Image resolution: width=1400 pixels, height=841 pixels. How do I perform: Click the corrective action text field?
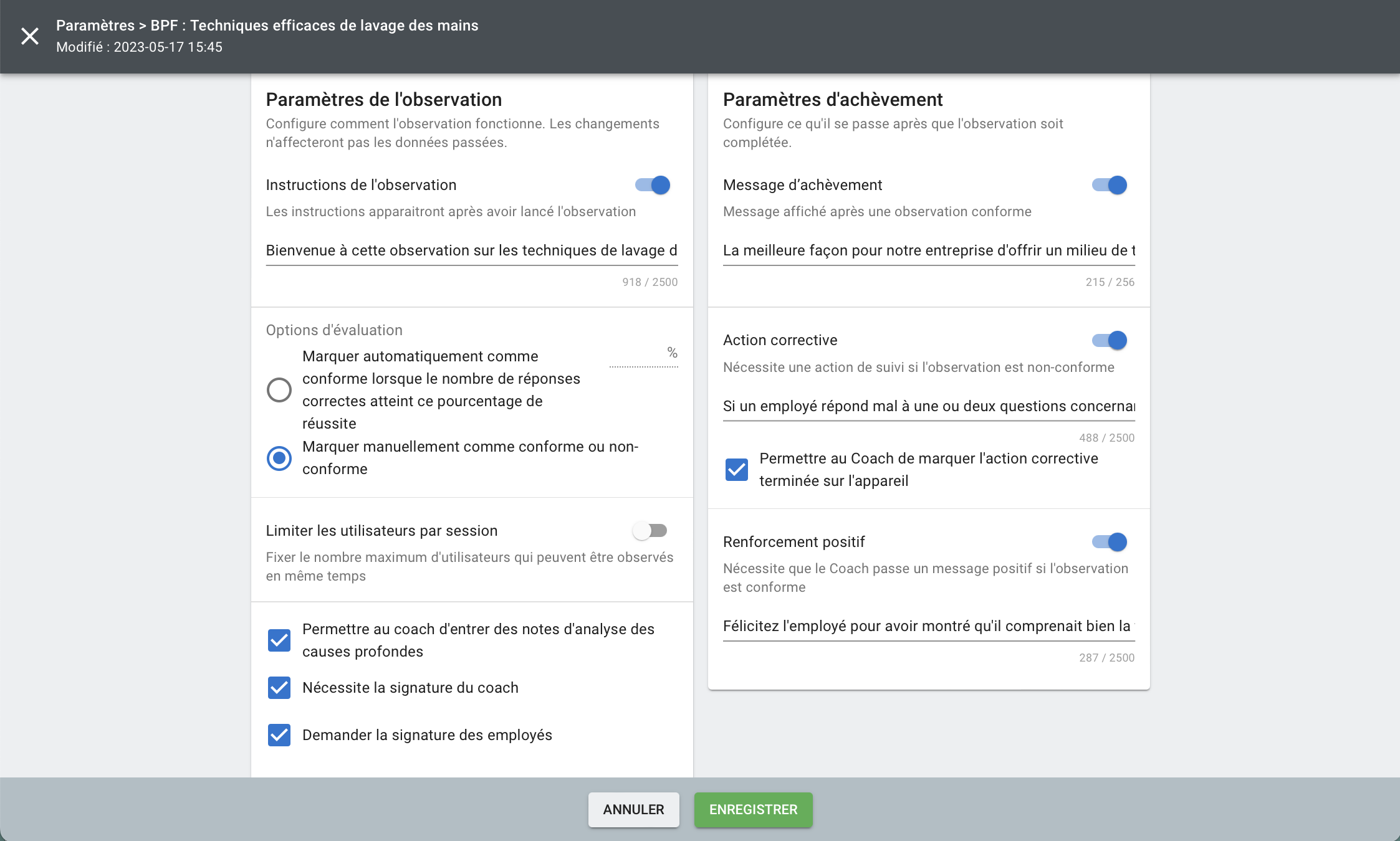point(928,406)
